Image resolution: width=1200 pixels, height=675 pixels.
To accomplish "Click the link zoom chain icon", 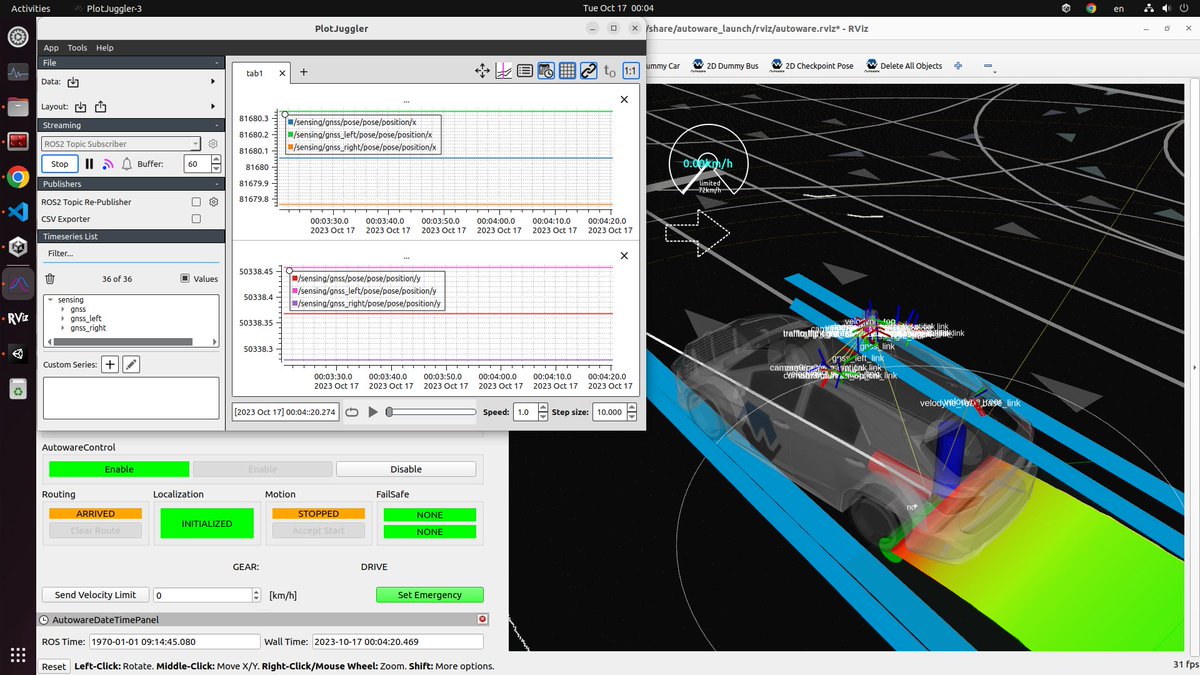I will click(x=588, y=71).
